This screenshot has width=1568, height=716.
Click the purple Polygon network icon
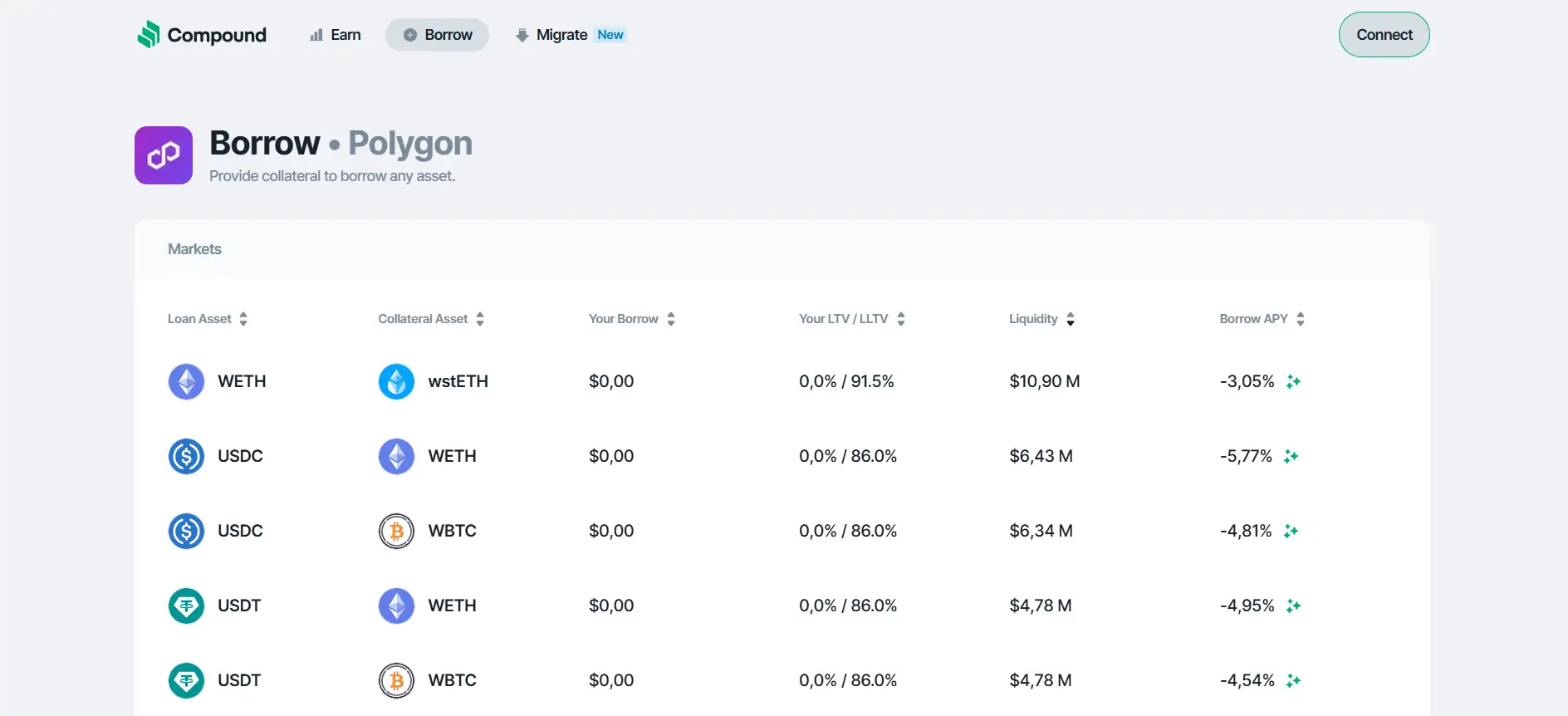click(164, 155)
